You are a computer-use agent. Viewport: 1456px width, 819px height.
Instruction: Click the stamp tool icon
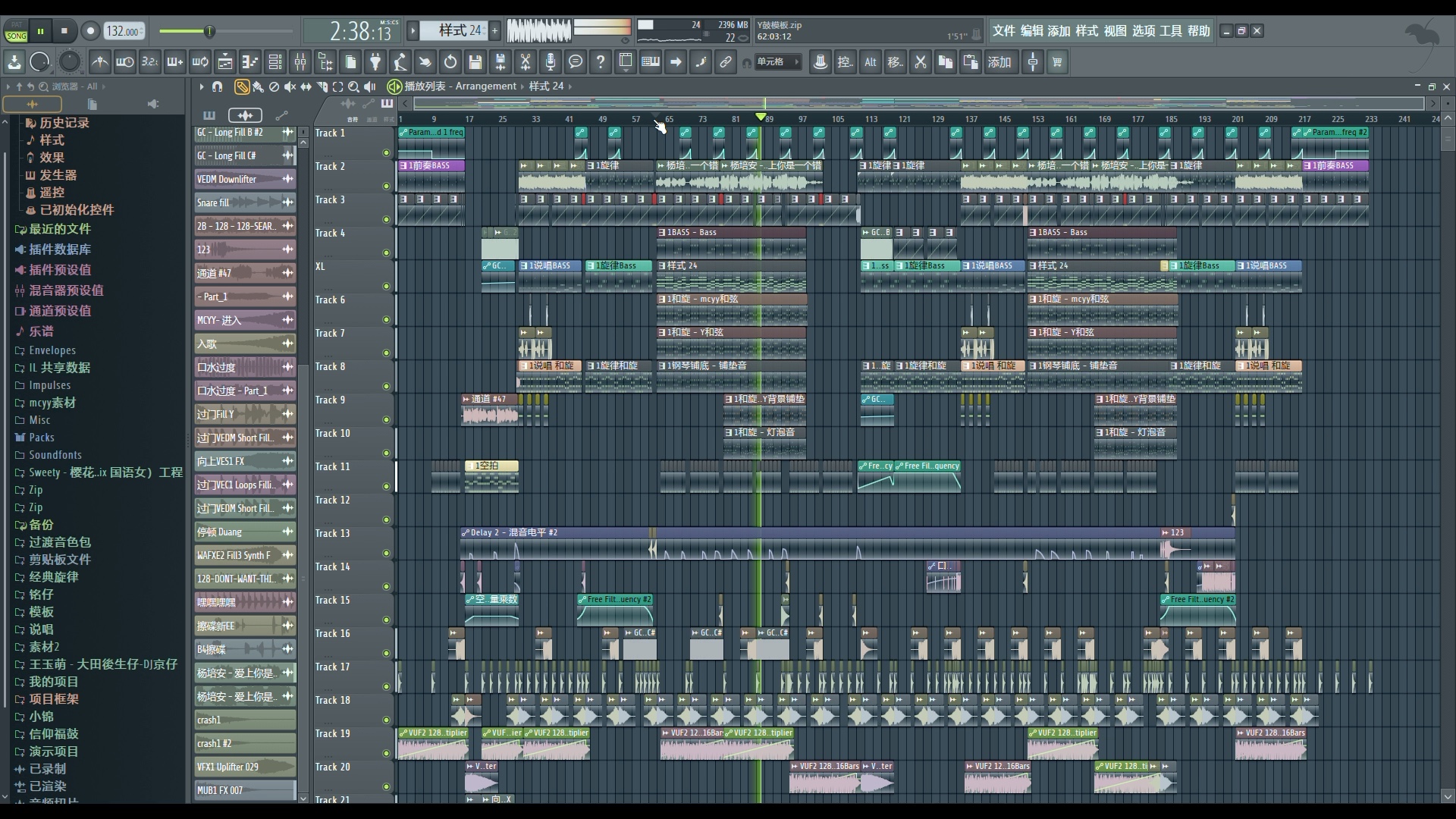pos(821,62)
